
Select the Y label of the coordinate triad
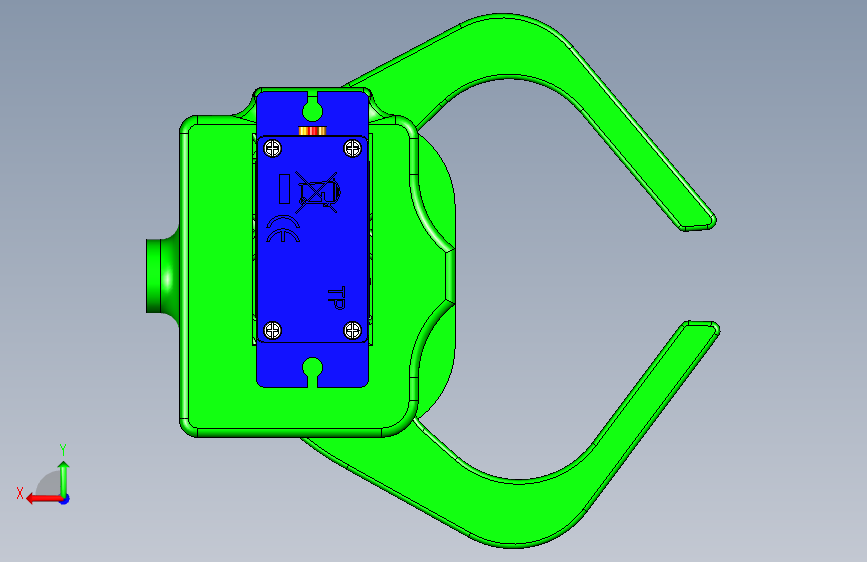click(63, 450)
